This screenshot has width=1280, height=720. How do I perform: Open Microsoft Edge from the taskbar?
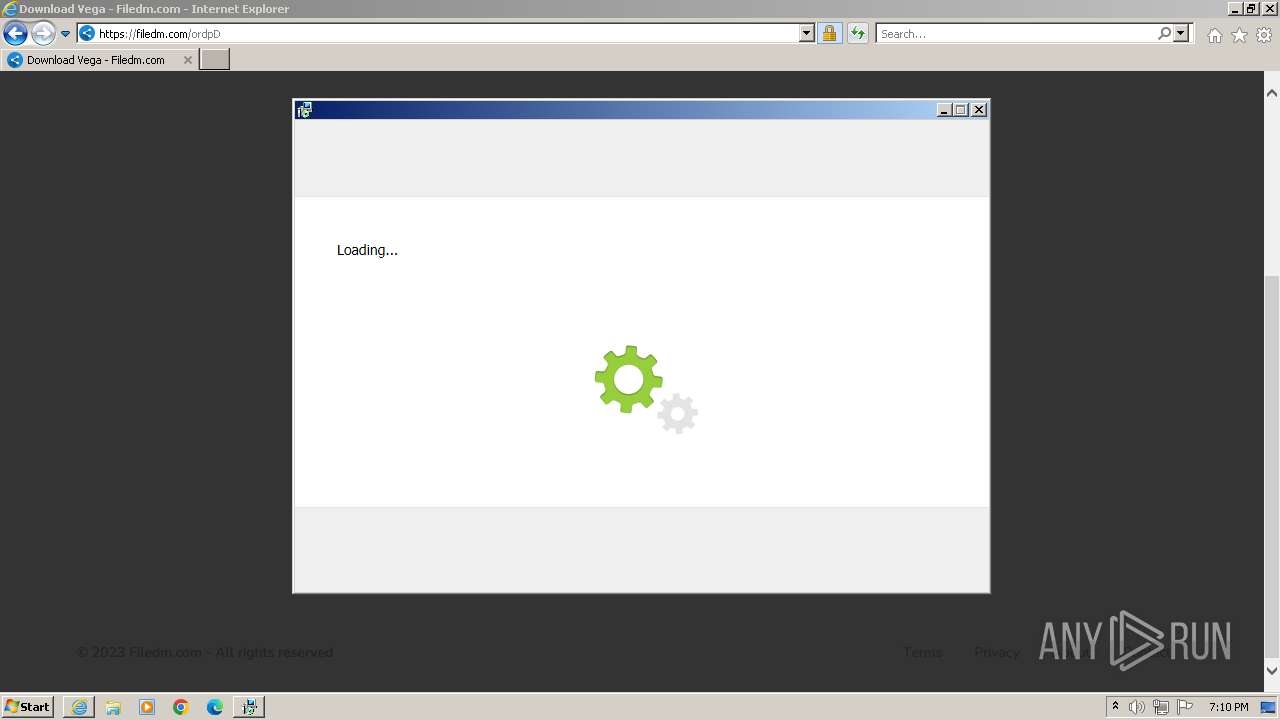click(x=215, y=707)
